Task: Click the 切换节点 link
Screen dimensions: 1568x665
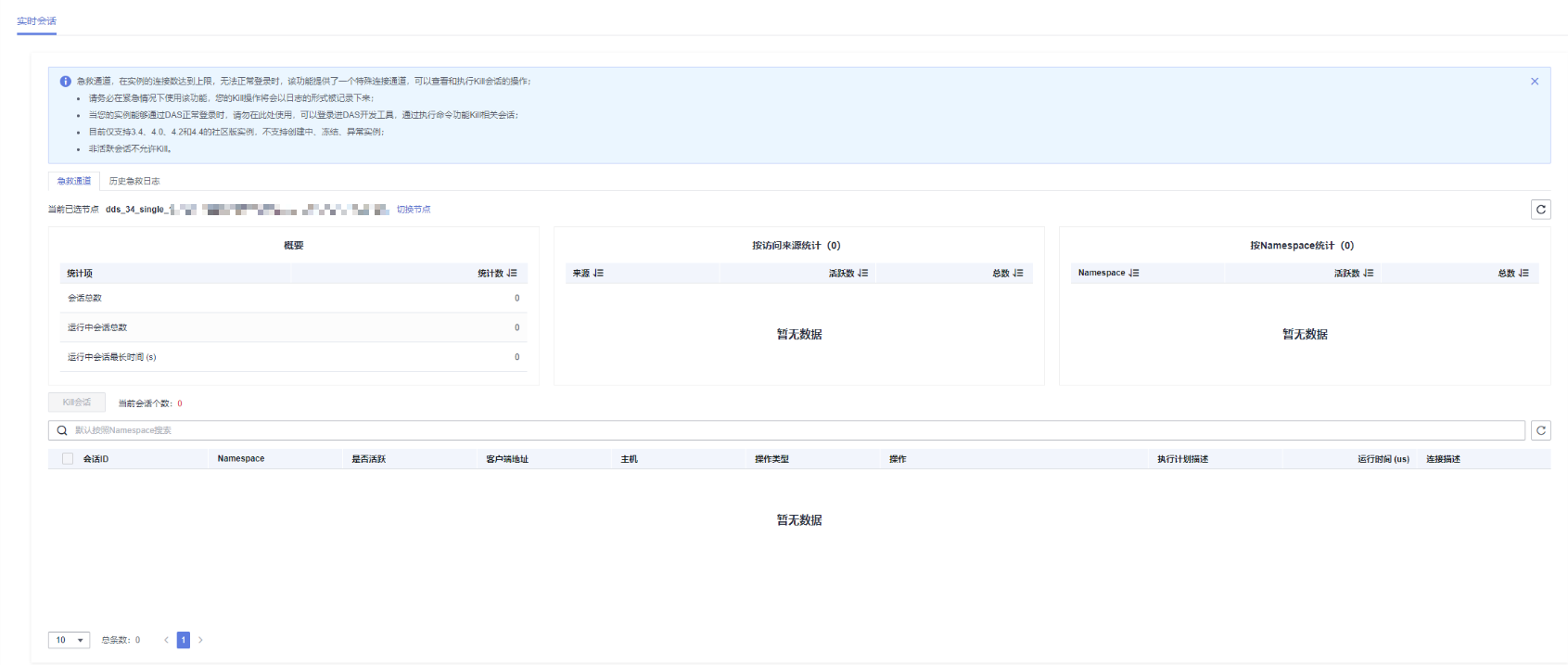Action: click(x=414, y=210)
